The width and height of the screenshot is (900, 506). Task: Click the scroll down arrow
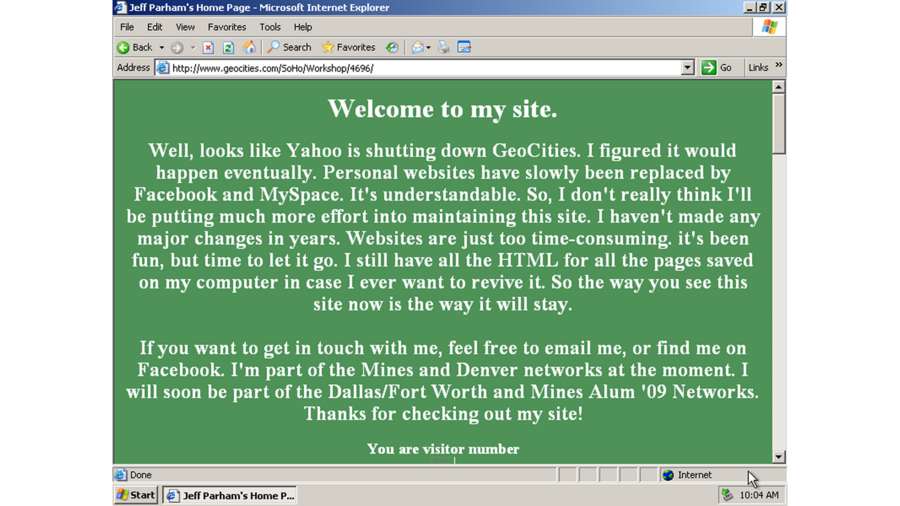[778, 457]
